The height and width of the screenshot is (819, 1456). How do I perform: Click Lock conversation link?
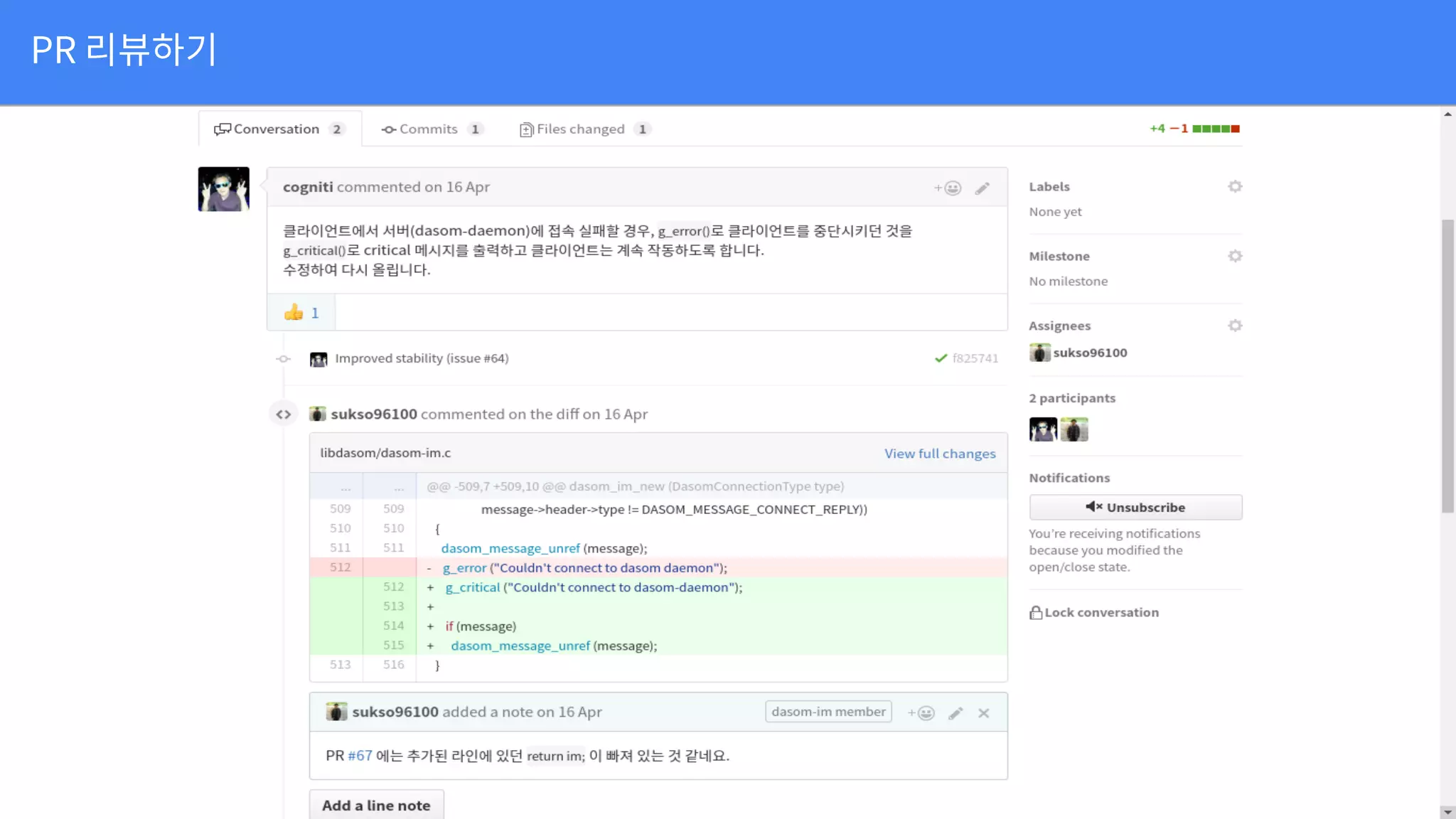click(x=1101, y=613)
